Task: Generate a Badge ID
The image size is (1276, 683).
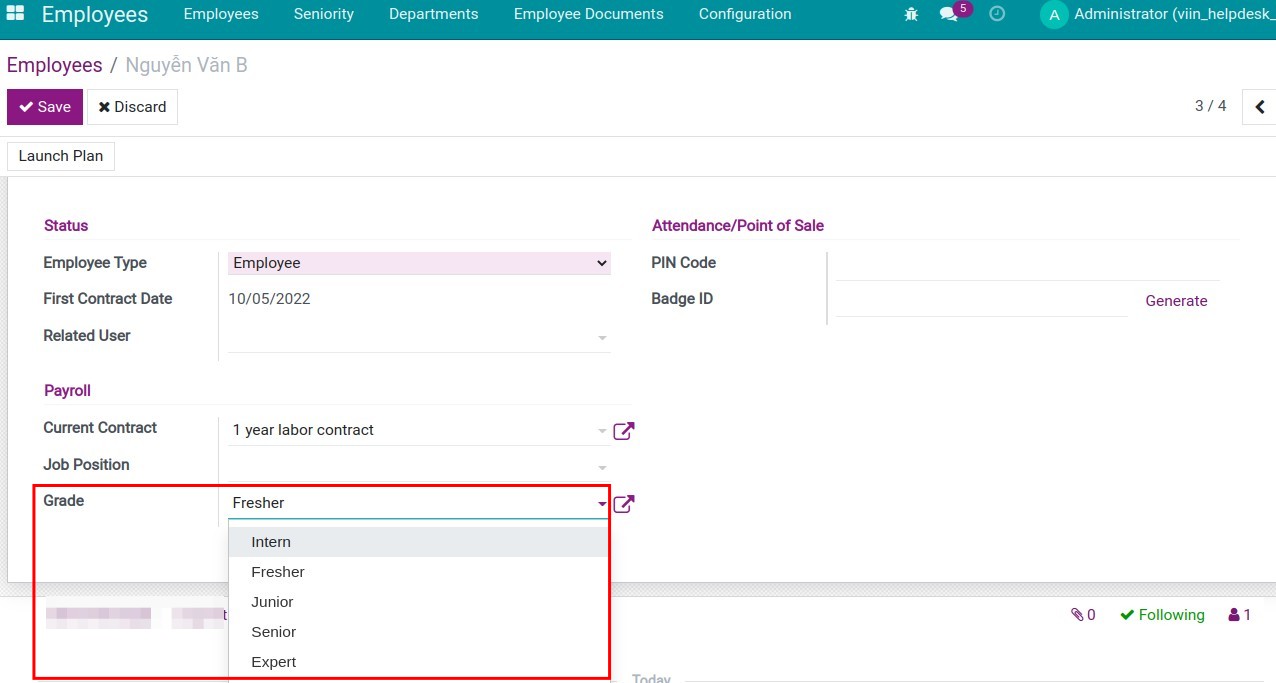Action: click(1176, 300)
